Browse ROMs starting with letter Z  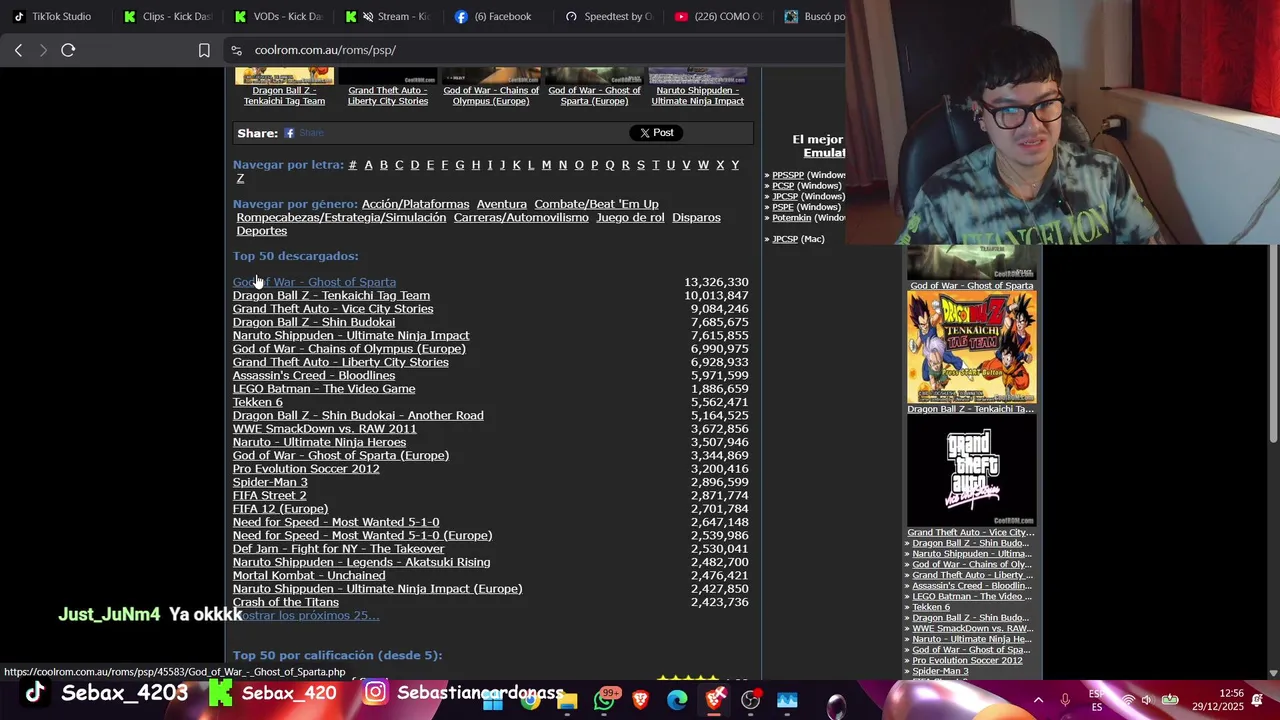(240, 178)
